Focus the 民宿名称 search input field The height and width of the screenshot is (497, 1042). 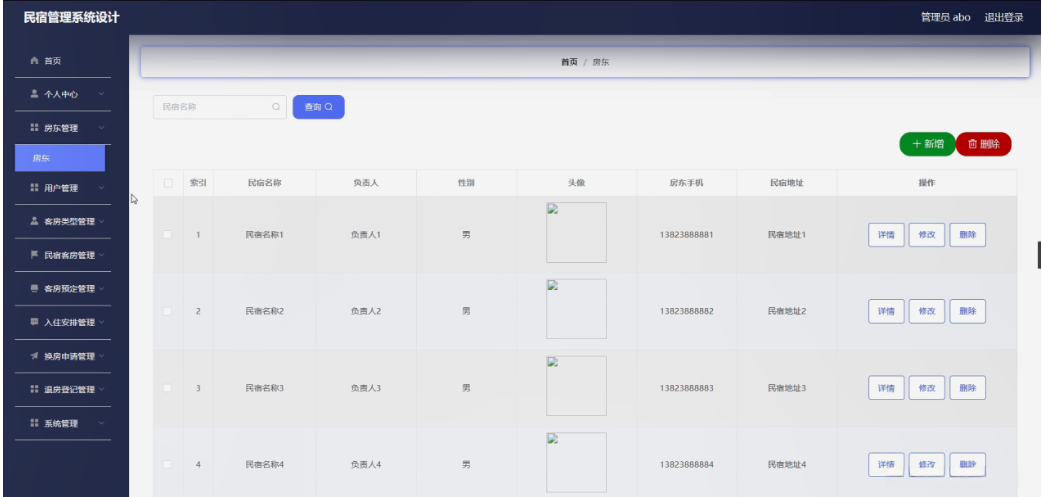219,107
